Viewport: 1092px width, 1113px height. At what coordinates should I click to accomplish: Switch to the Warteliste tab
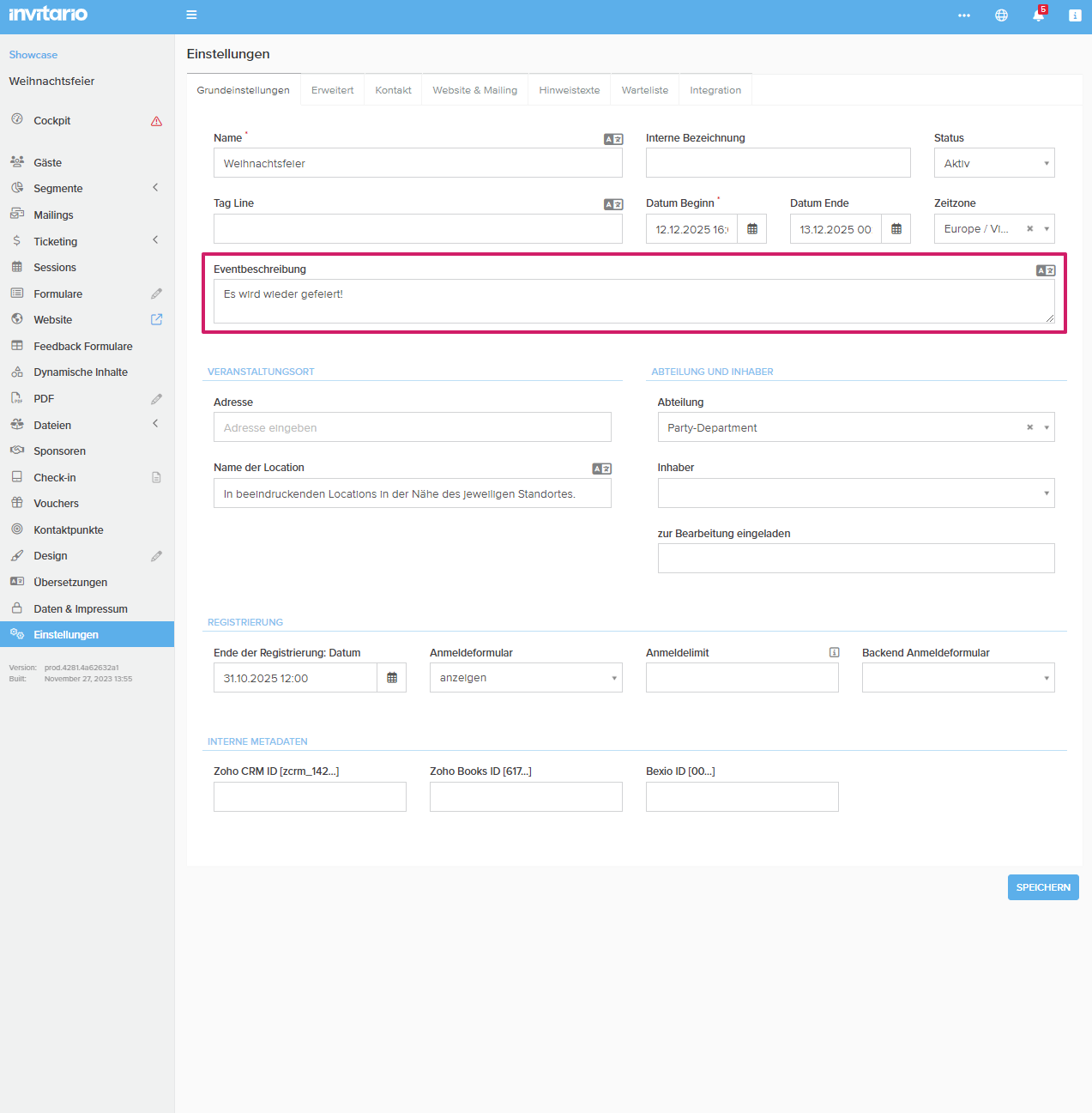(x=644, y=90)
